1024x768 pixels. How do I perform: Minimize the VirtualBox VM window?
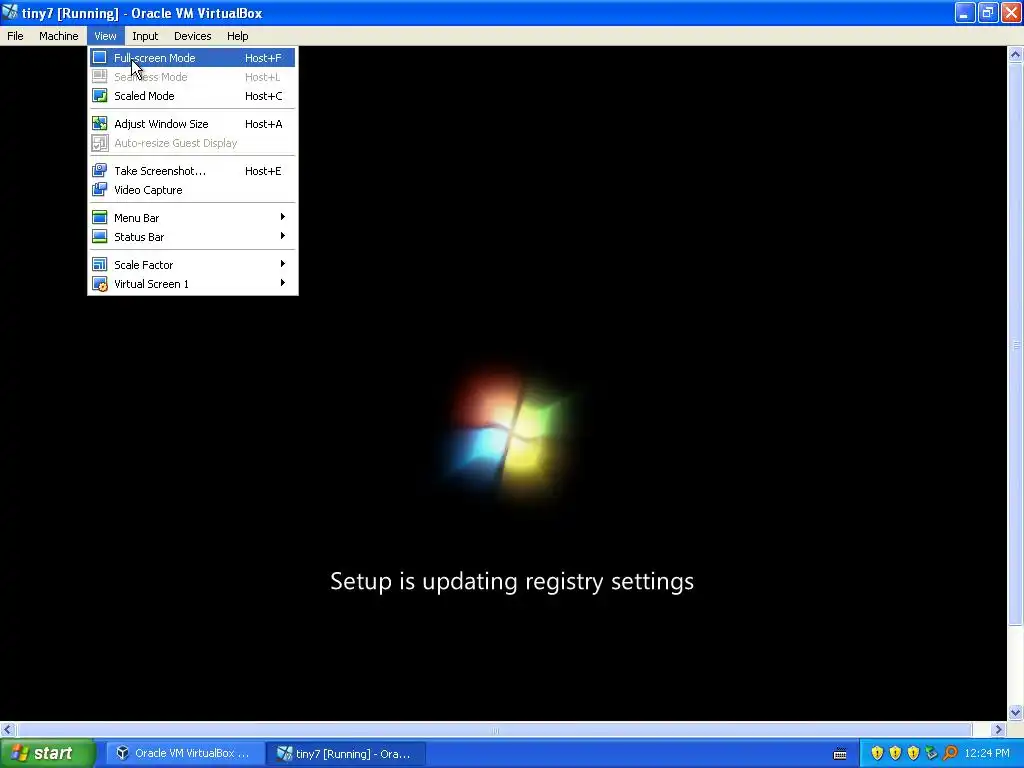(x=965, y=12)
